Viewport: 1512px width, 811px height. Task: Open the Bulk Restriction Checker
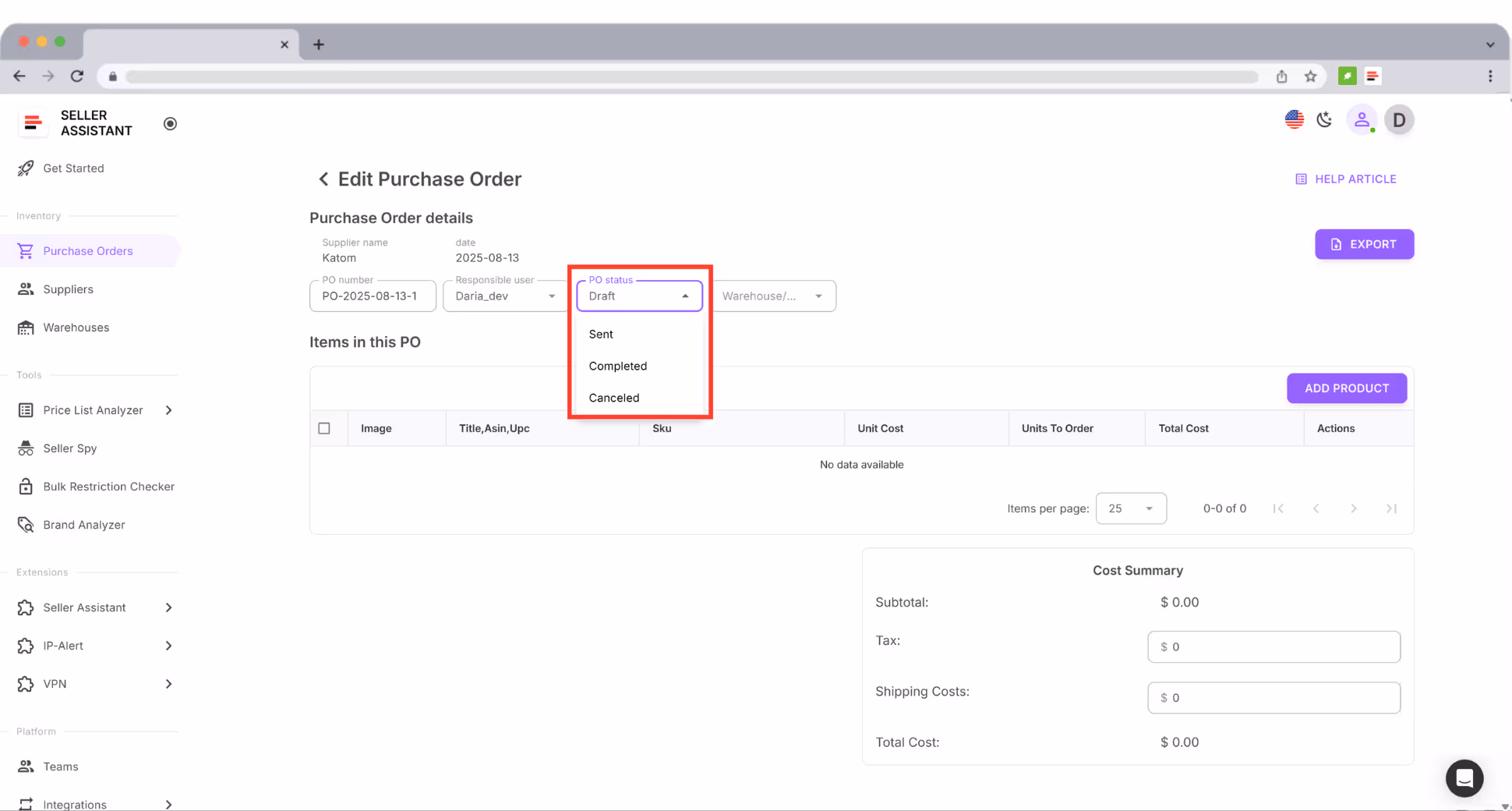[x=108, y=487]
